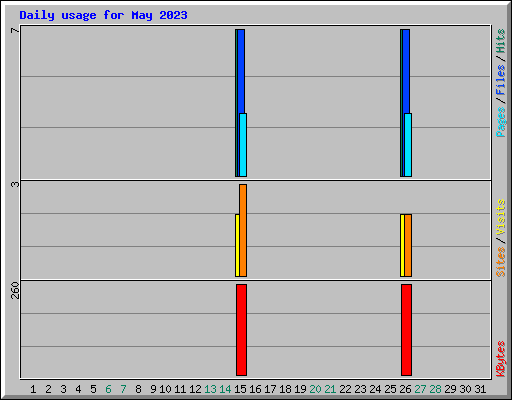Click green day label 6
The width and height of the screenshot is (512, 400).
coord(108,389)
